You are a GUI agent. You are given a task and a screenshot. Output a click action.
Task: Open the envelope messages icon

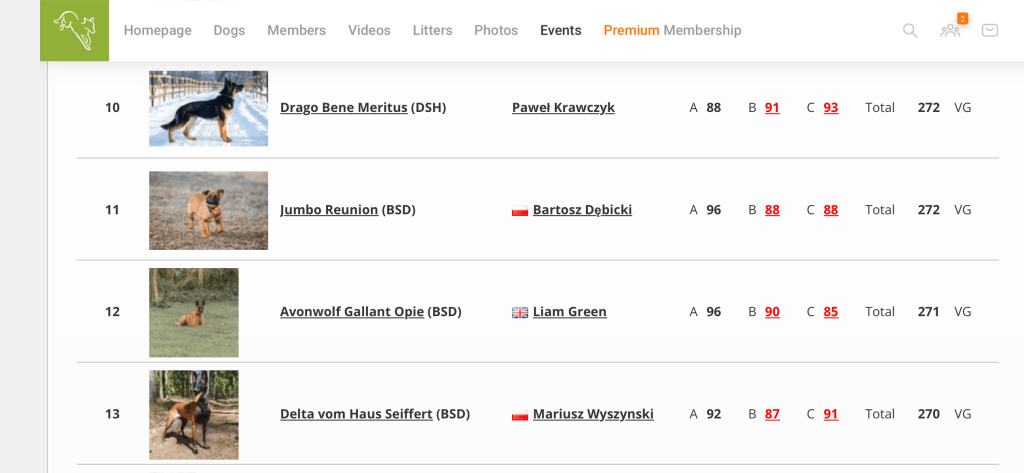point(990,30)
